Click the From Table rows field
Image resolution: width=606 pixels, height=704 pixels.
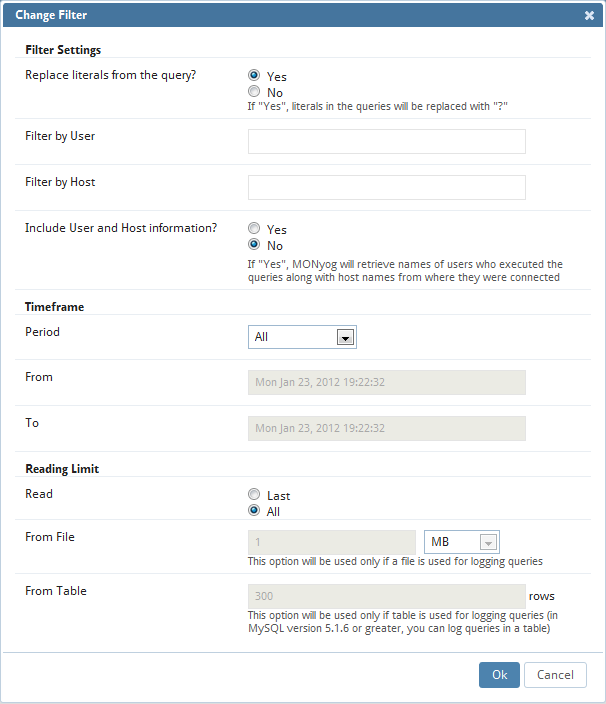click(386, 596)
